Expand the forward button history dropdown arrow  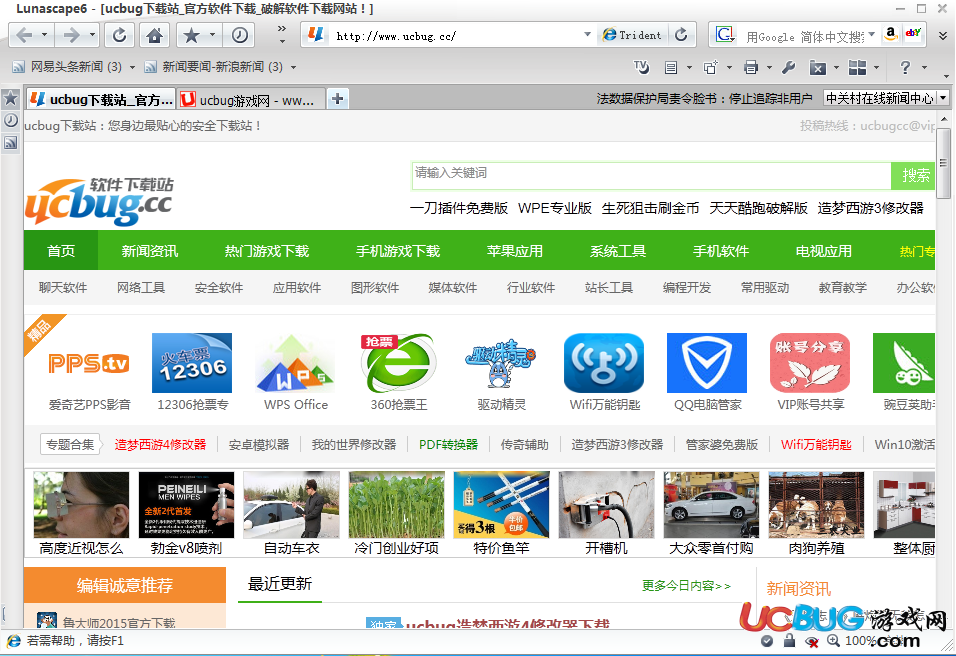coord(92,35)
